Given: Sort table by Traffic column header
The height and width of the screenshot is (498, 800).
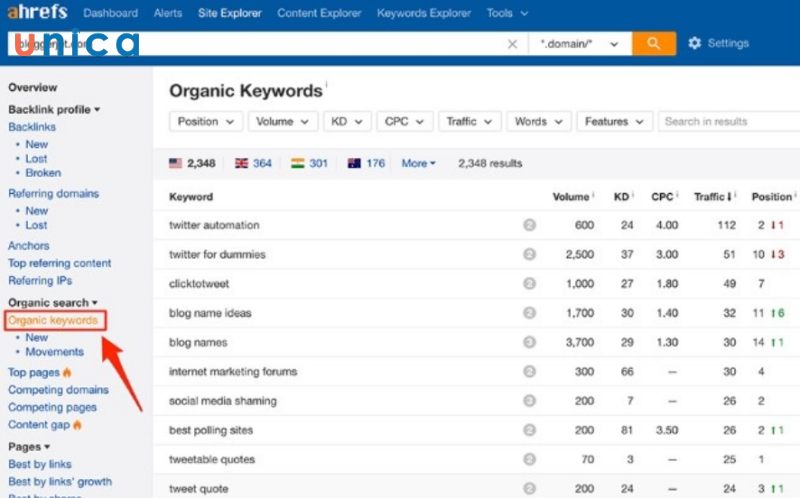Looking at the screenshot, I should pos(714,197).
